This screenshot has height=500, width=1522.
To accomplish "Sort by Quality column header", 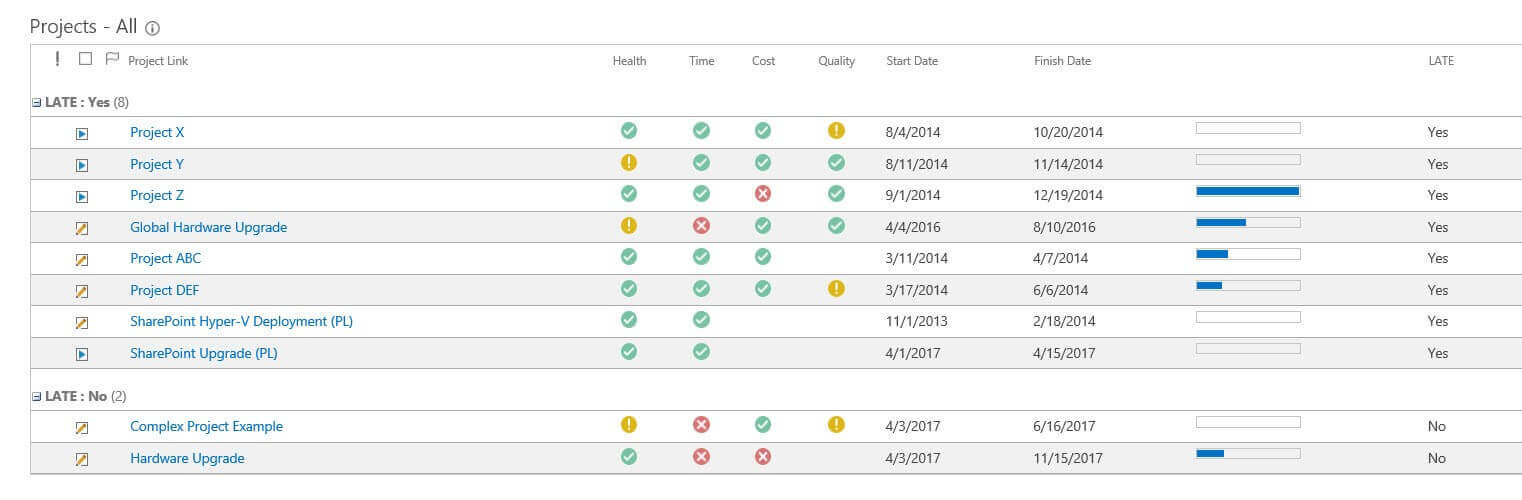I will pyautogui.click(x=836, y=61).
